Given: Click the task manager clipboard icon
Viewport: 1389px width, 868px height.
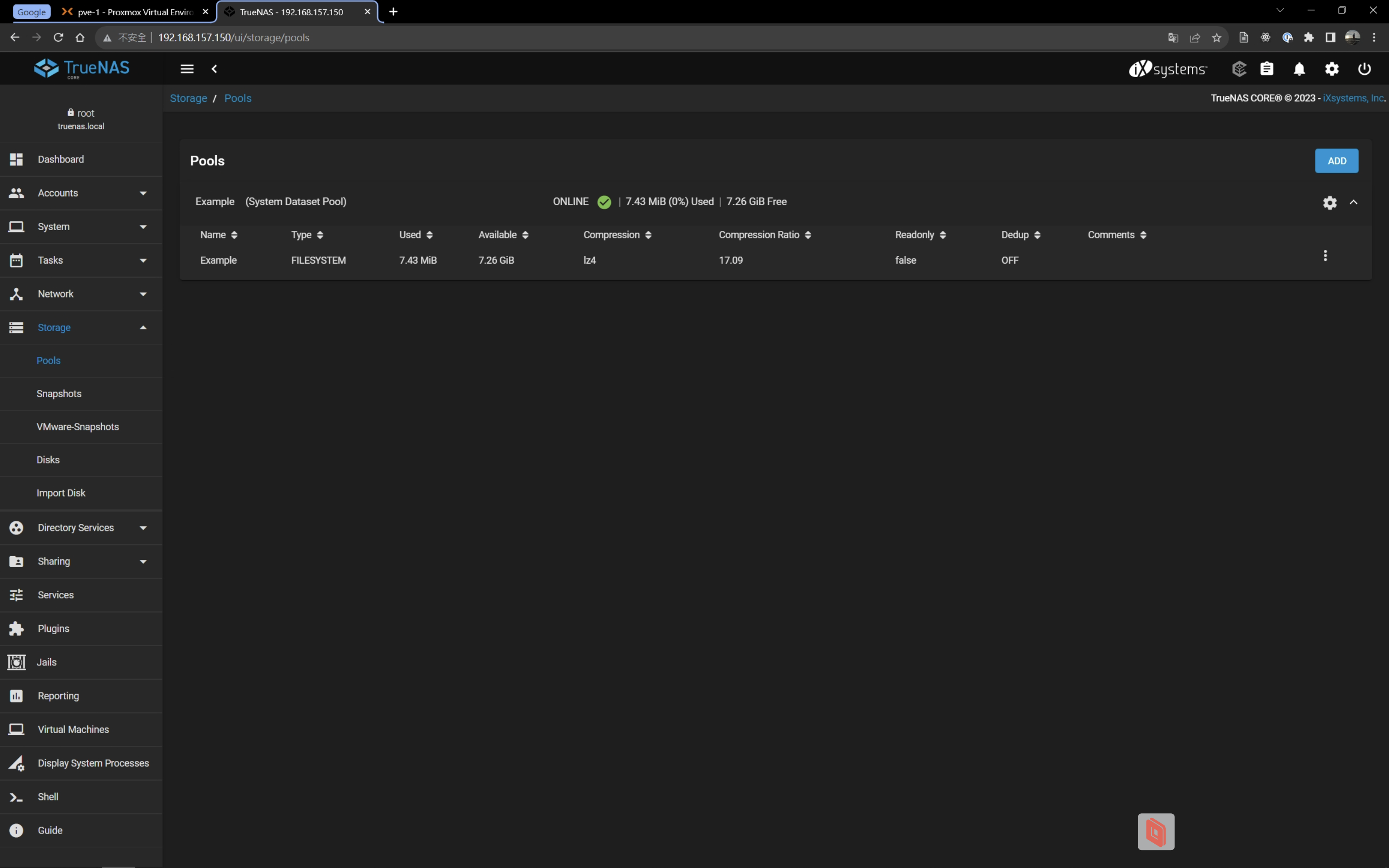Looking at the screenshot, I should pyautogui.click(x=1267, y=69).
